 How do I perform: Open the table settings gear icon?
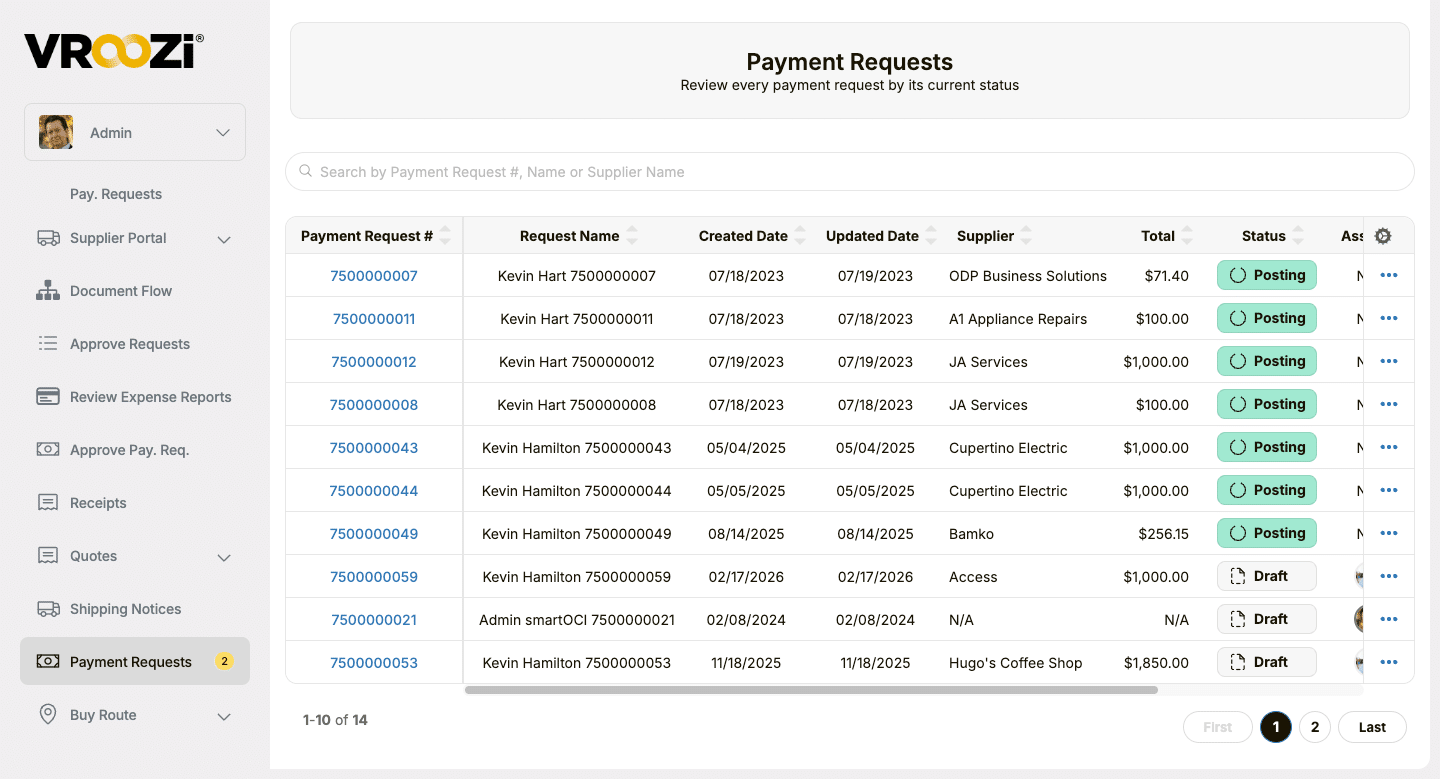coord(1383,236)
